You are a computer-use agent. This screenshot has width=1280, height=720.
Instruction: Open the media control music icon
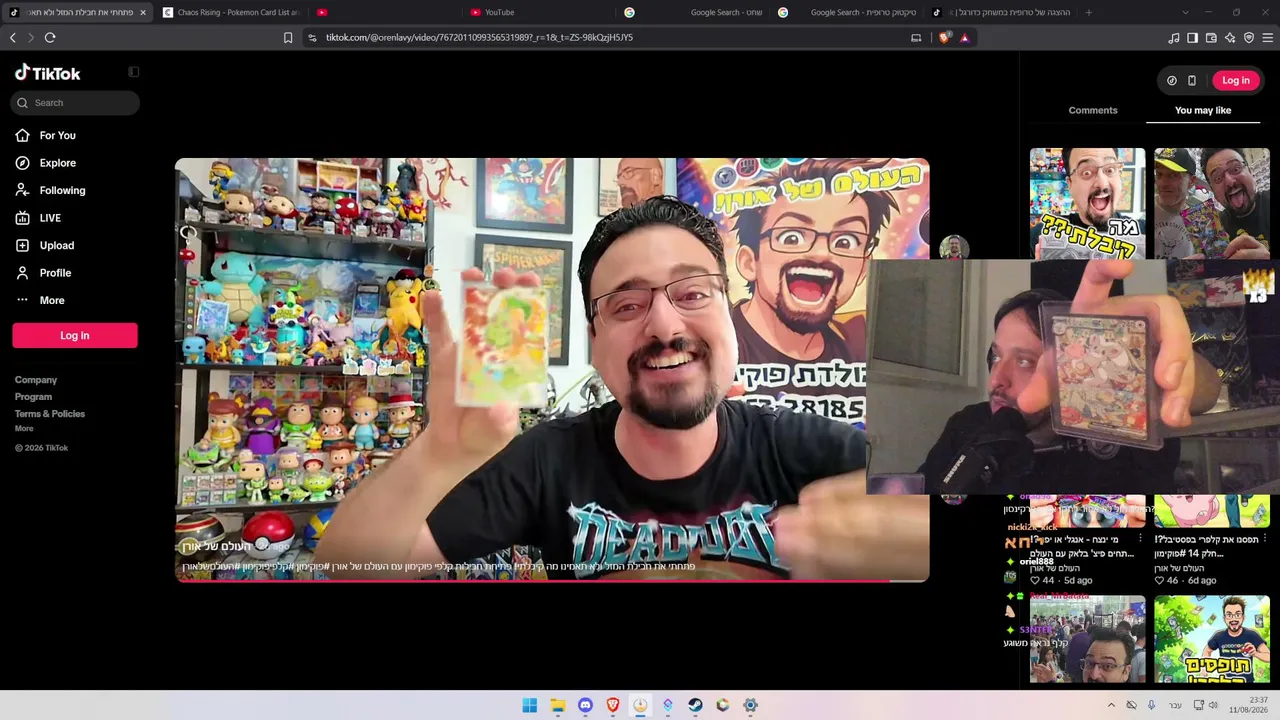point(1174,37)
